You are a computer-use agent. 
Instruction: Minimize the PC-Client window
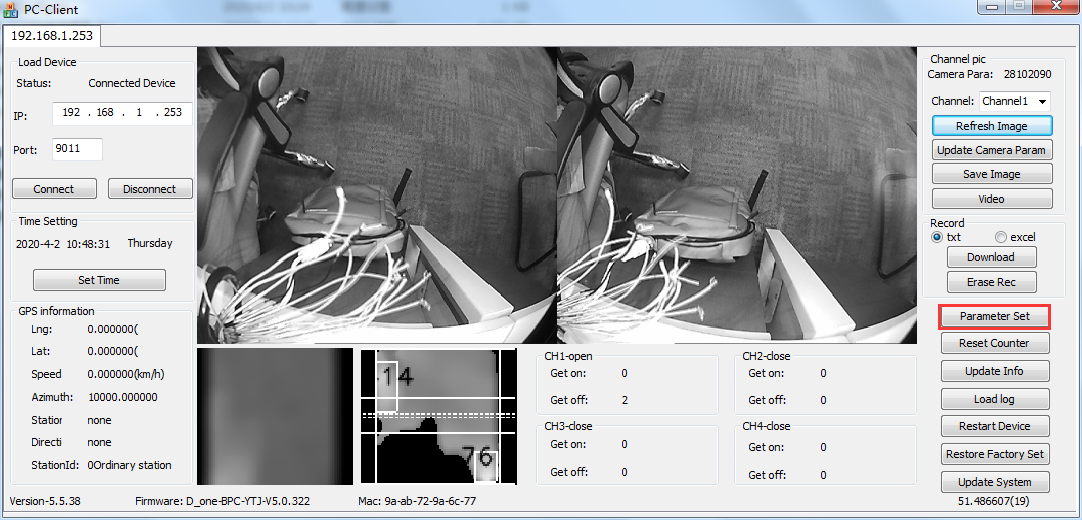992,8
